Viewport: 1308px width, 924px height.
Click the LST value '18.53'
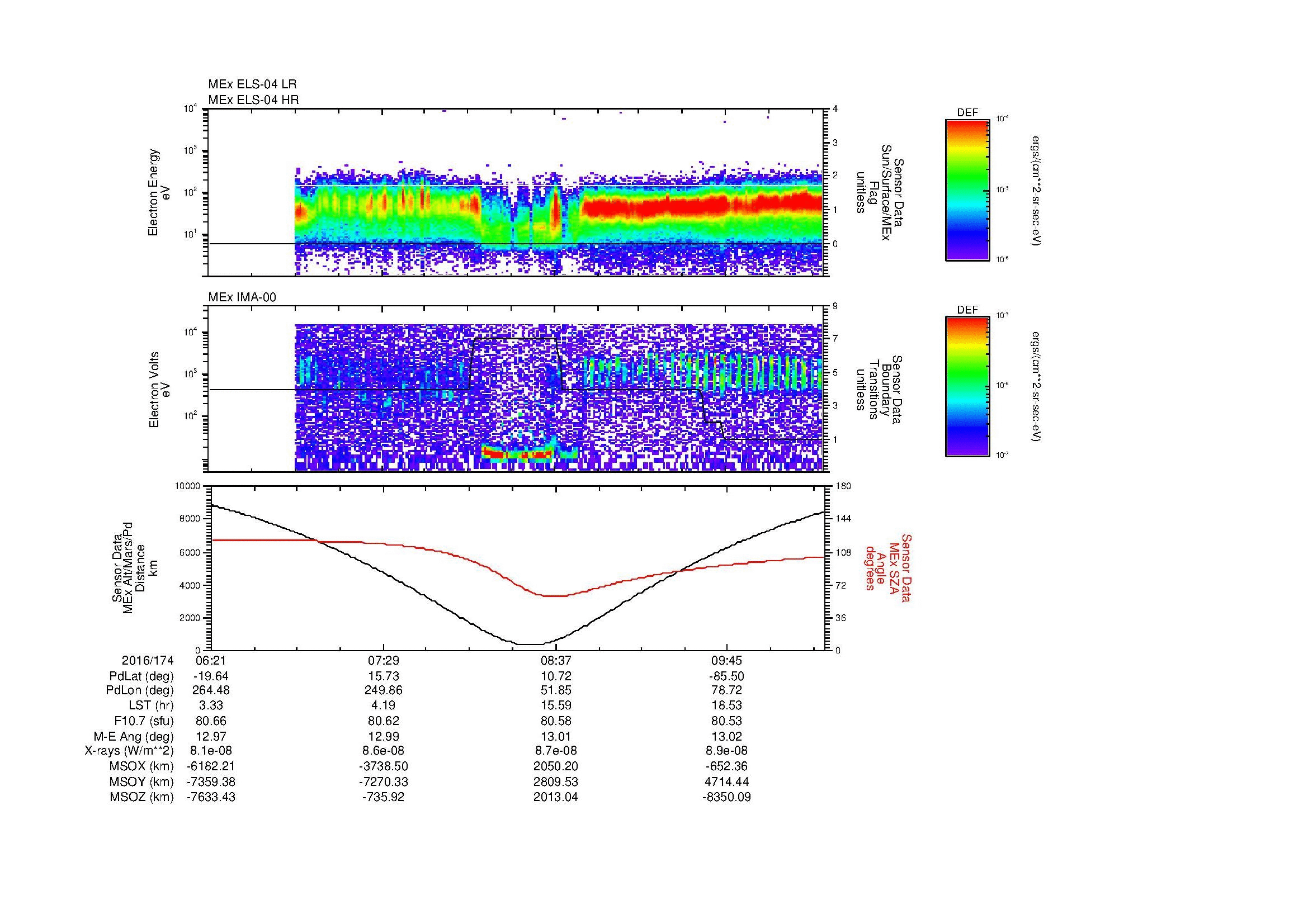tap(726, 706)
